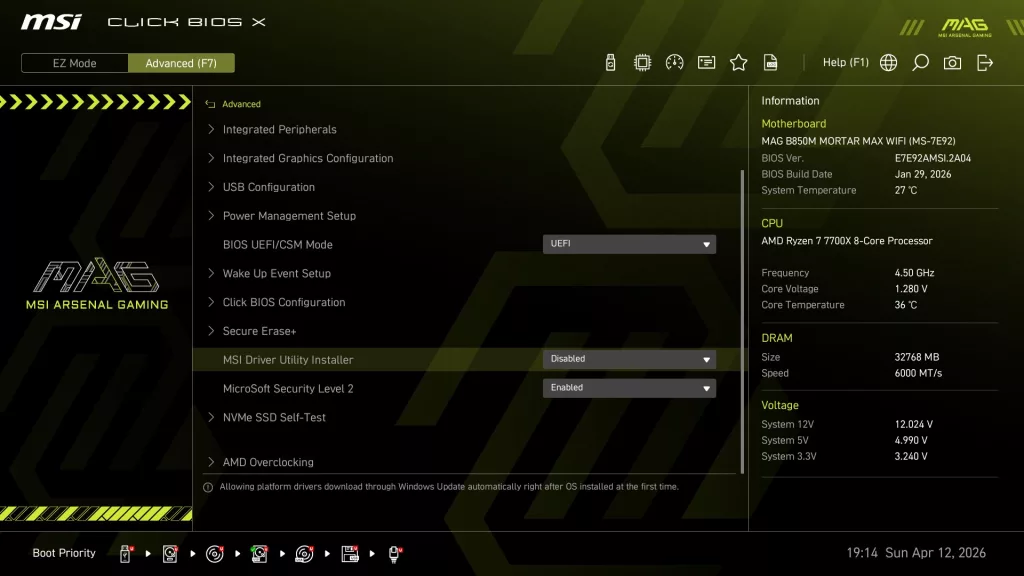Open the M-Flash USB BIOS update icon
Screen dimensions: 1024x576
click(610, 63)
